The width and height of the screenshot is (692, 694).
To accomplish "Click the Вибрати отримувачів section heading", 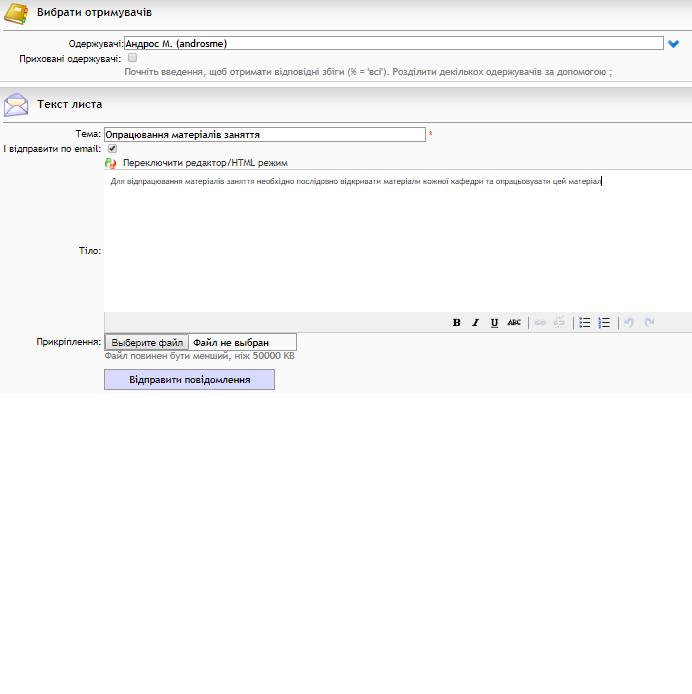I will coord(94,12).
